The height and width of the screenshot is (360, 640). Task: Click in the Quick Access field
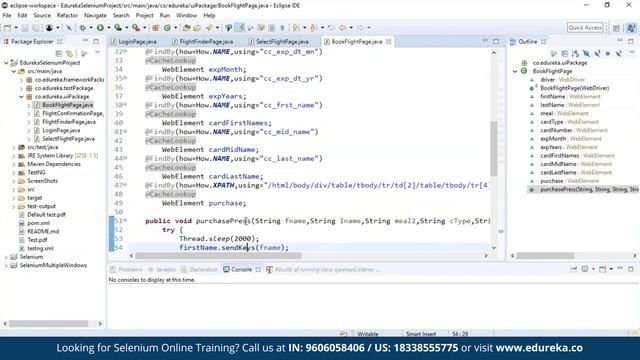pos(585,28)
